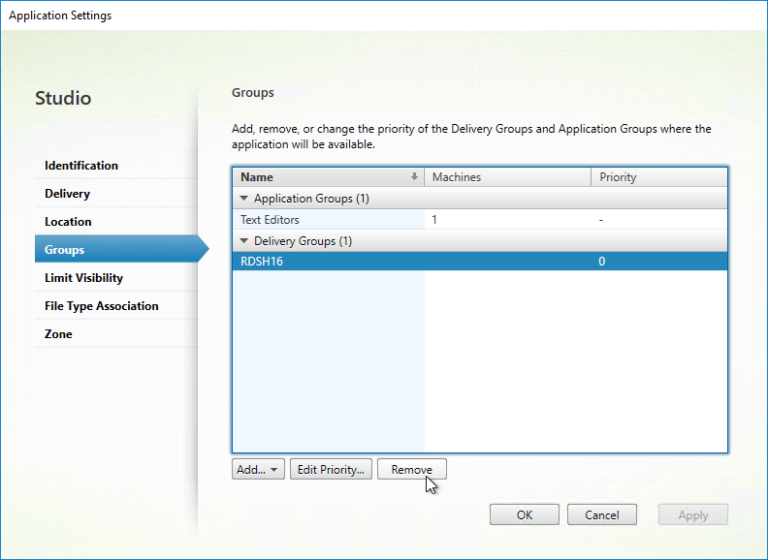Go to the Location page
Image resolution: width=768 pixels, height=560 pixels.
[68, 222]
